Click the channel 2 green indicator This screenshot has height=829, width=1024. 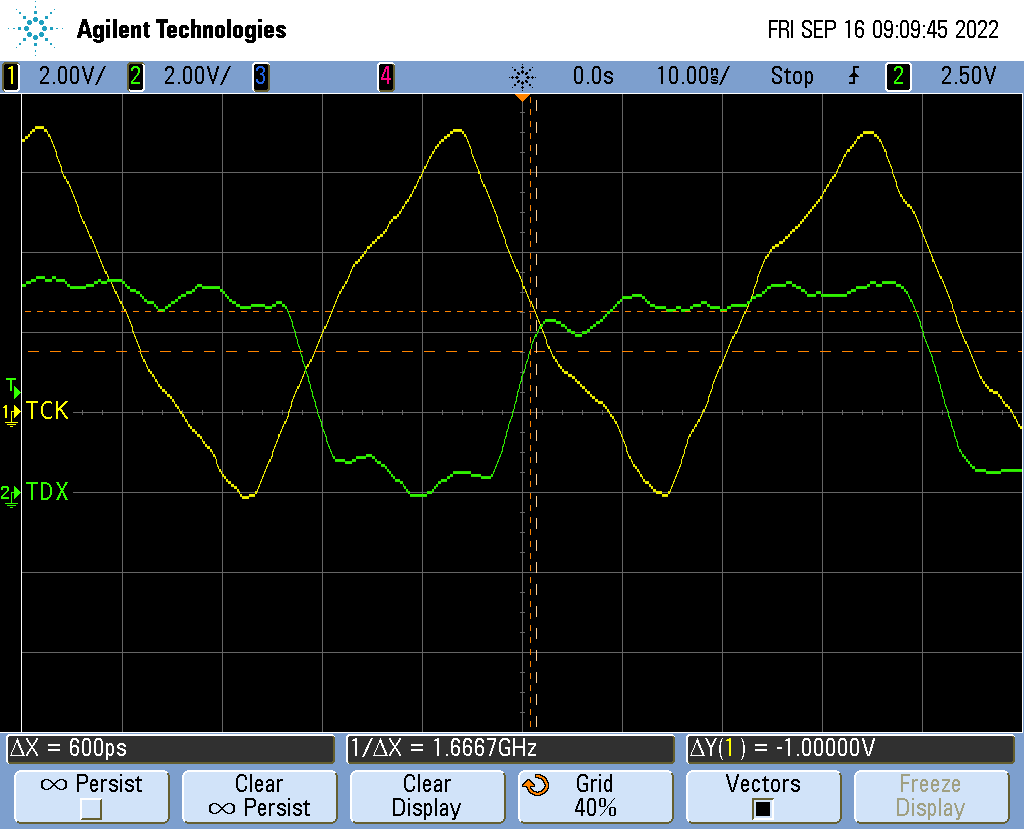pyautogui.click(x=136, y=76)
